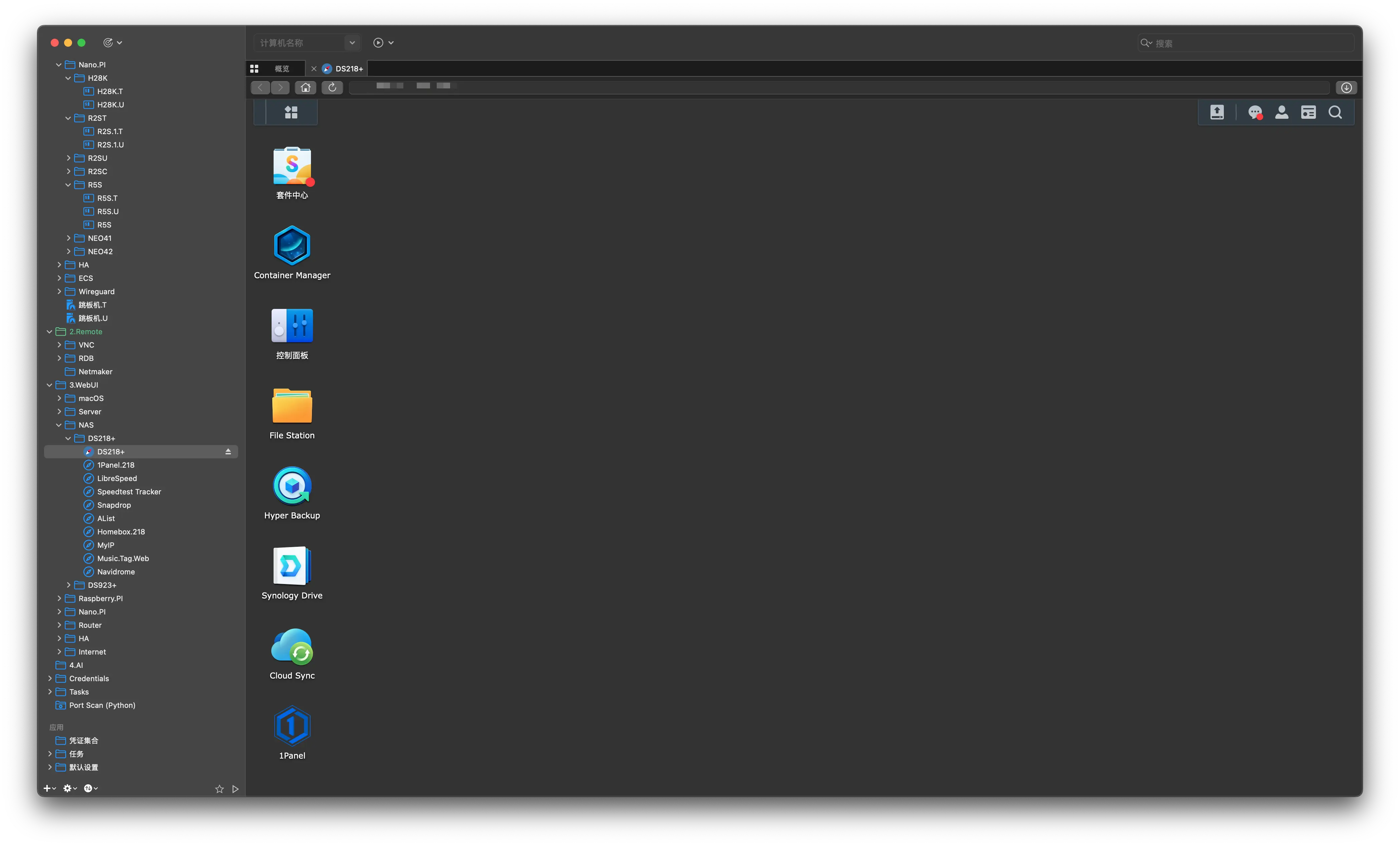Screen dimensions: 1400x846
Task: Open the Container Manager app icon
Action: [x=292, y=246]
